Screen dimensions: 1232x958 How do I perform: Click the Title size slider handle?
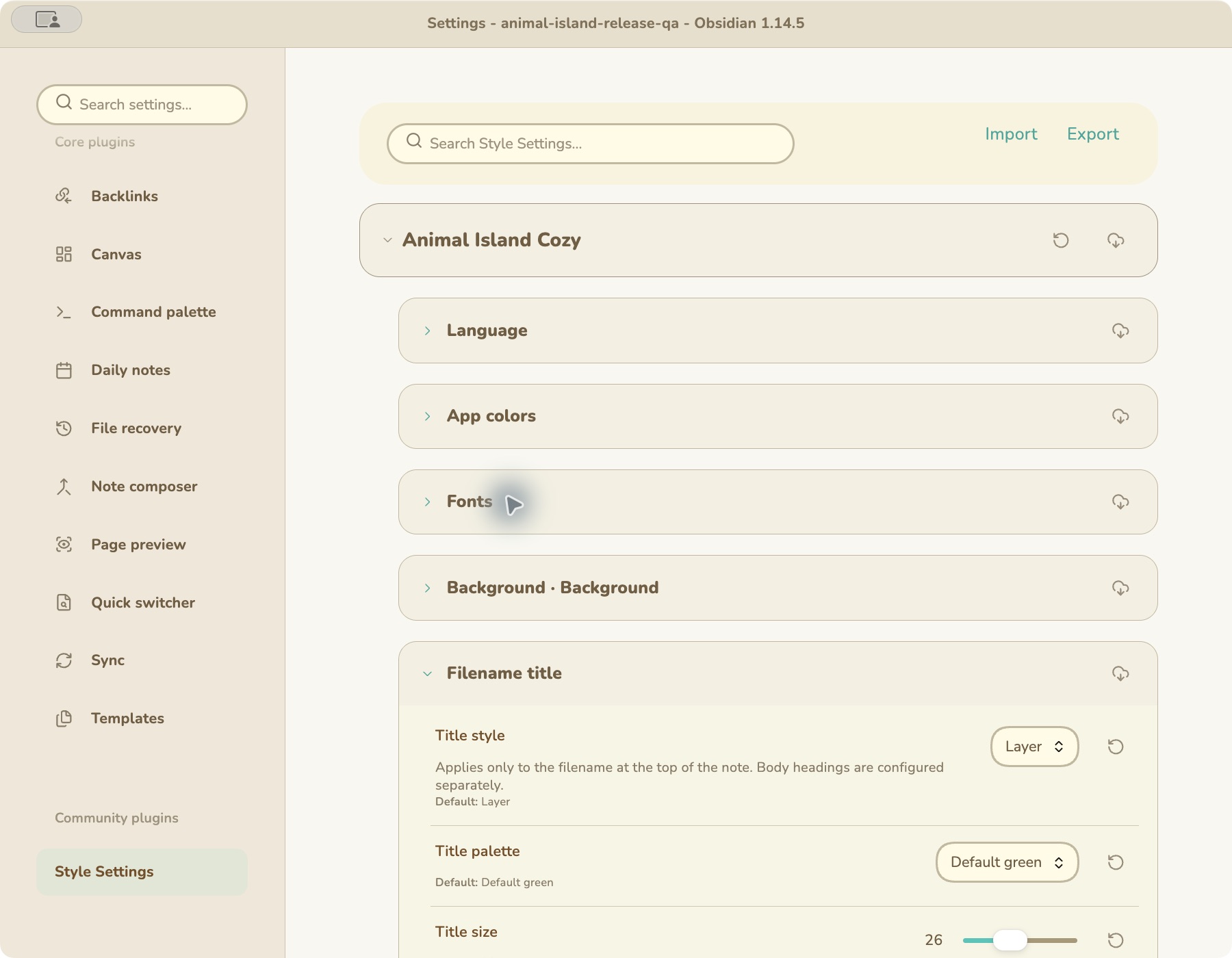pos(1010,940)
